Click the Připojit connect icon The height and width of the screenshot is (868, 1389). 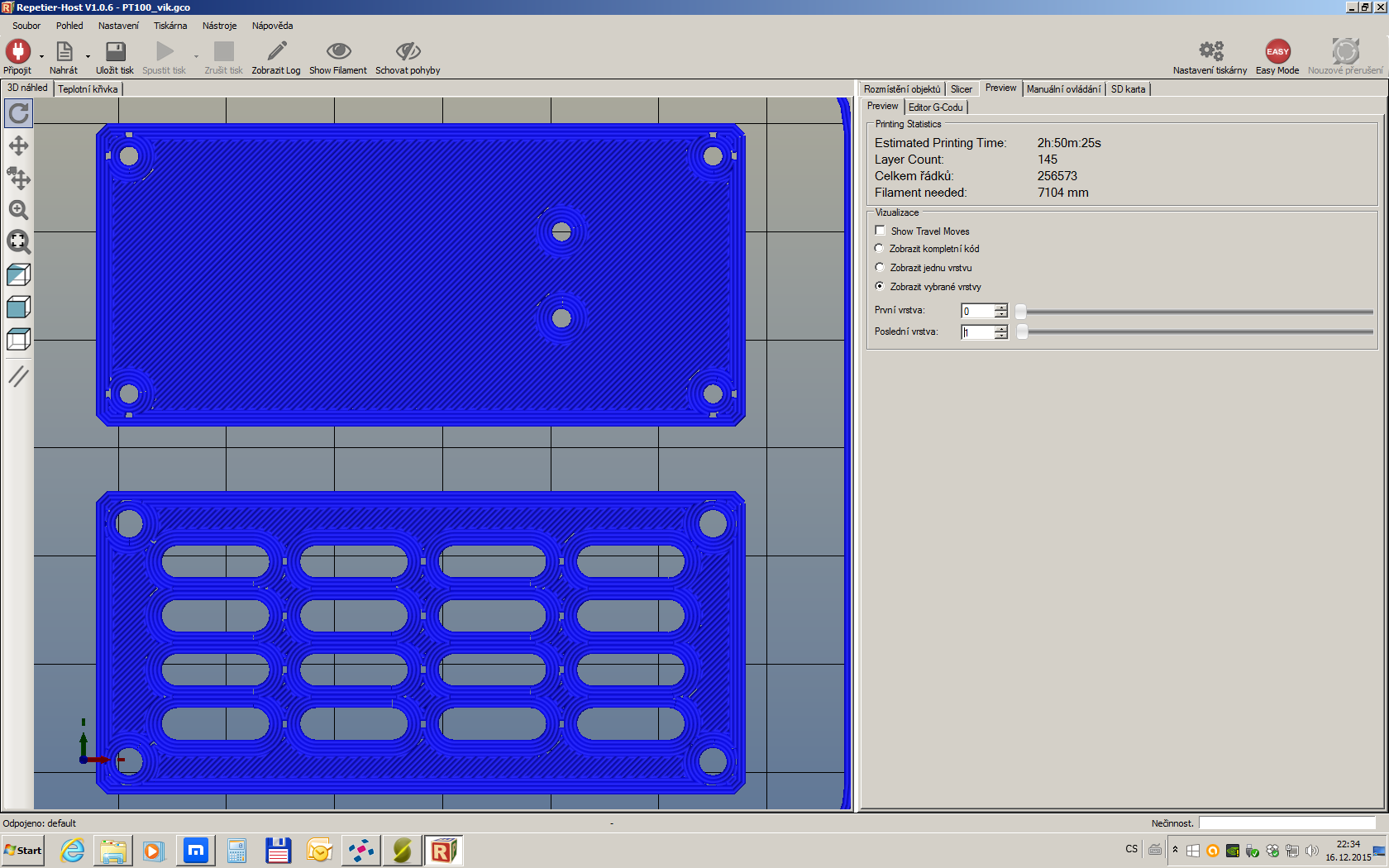[x=17, y=52]
